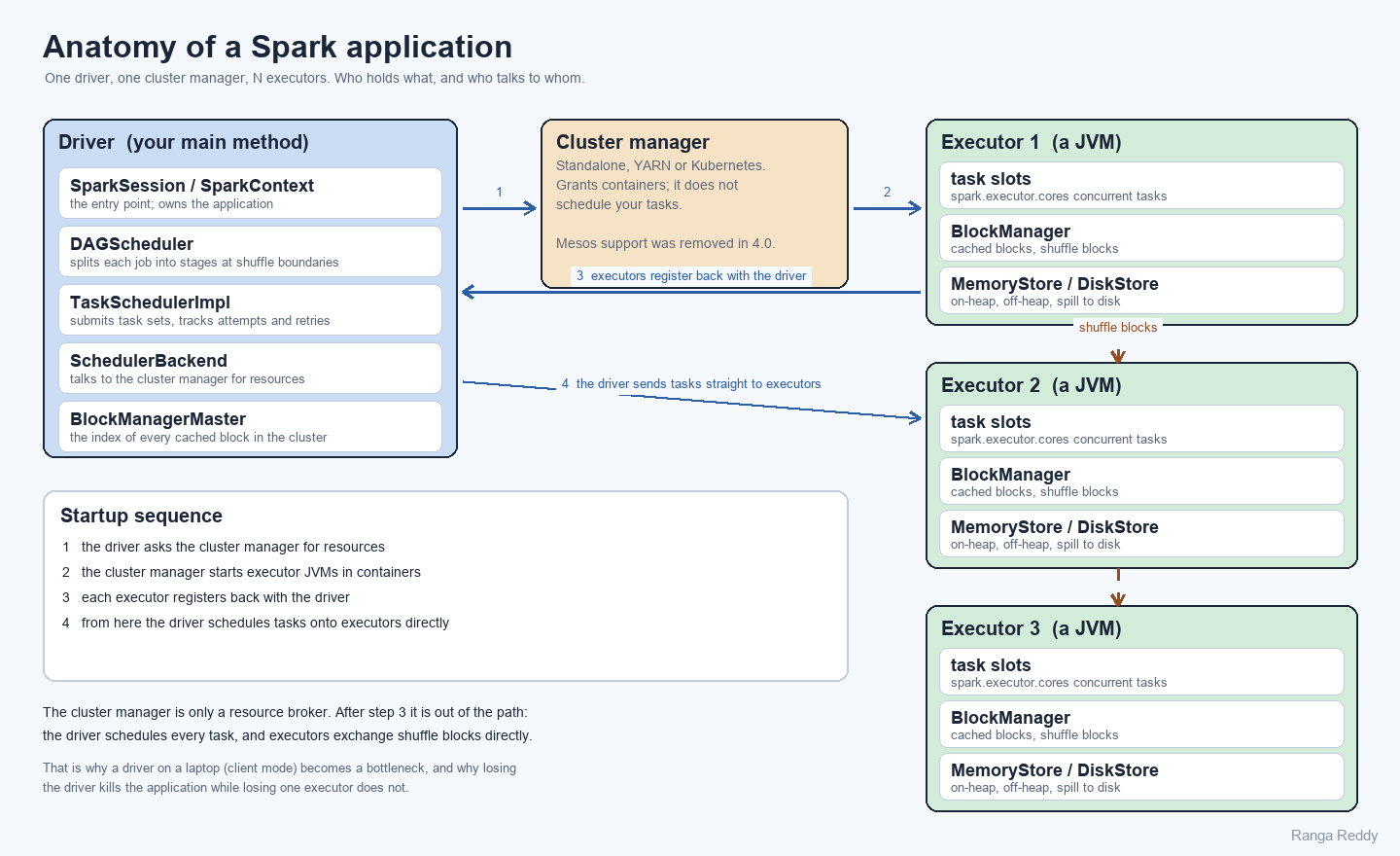Click the 'Startup sequence' heading
Viewport: 1400px width, 856px height.
(x=141, y=516)
